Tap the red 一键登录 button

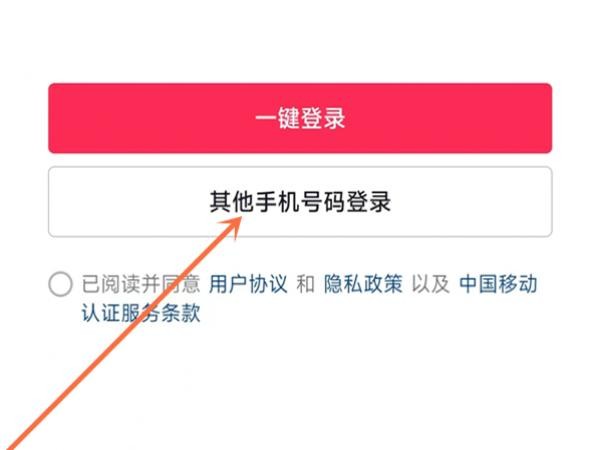tap(300, 118)
